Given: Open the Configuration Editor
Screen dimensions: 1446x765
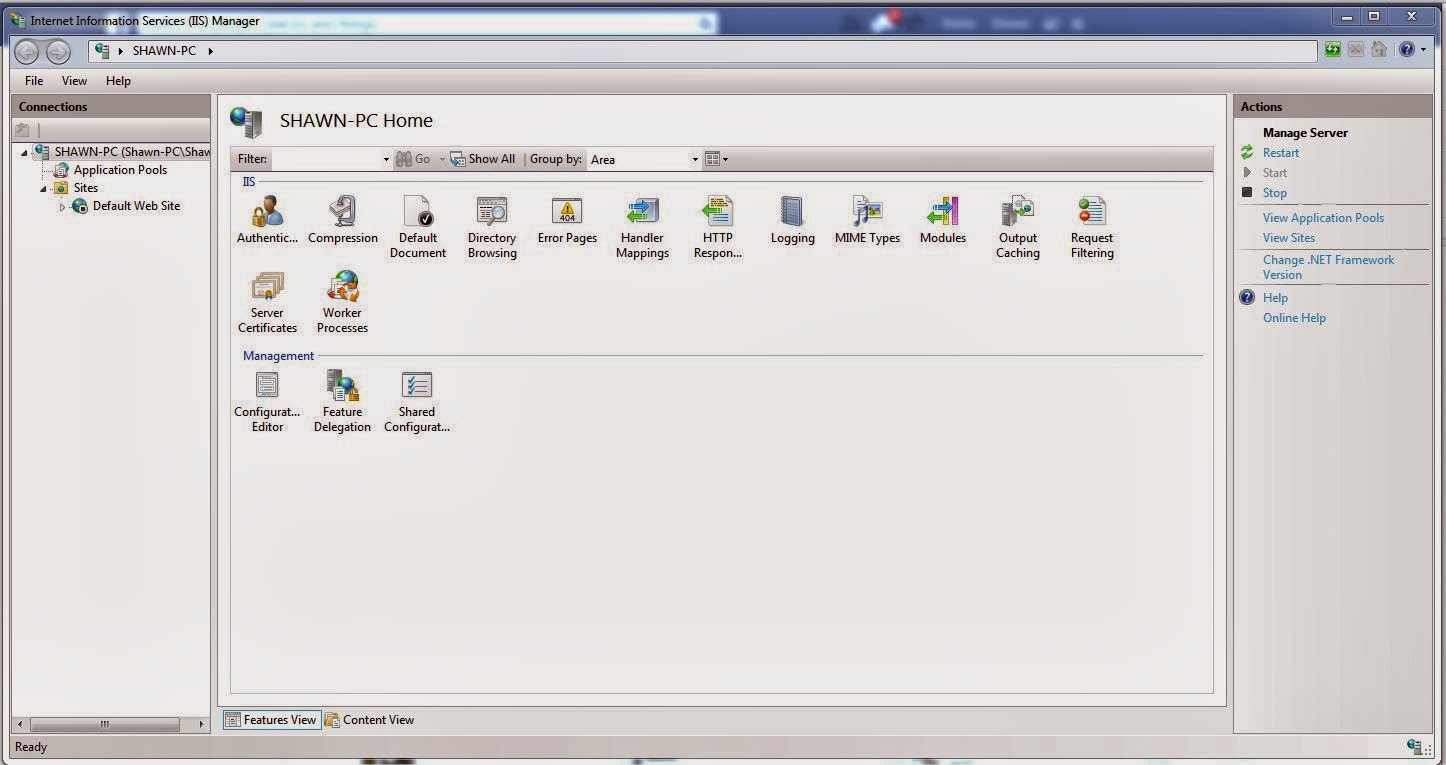Looking at the screenshot, I should pyautogui.click(x=267, y=402).
